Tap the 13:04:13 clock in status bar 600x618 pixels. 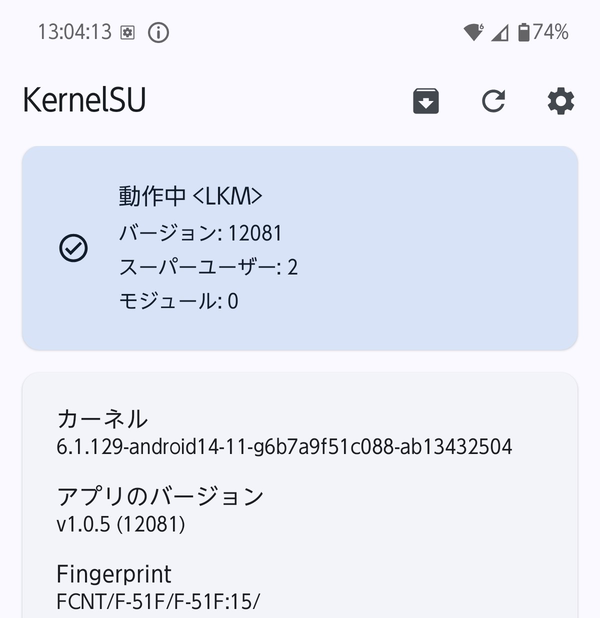74,33
